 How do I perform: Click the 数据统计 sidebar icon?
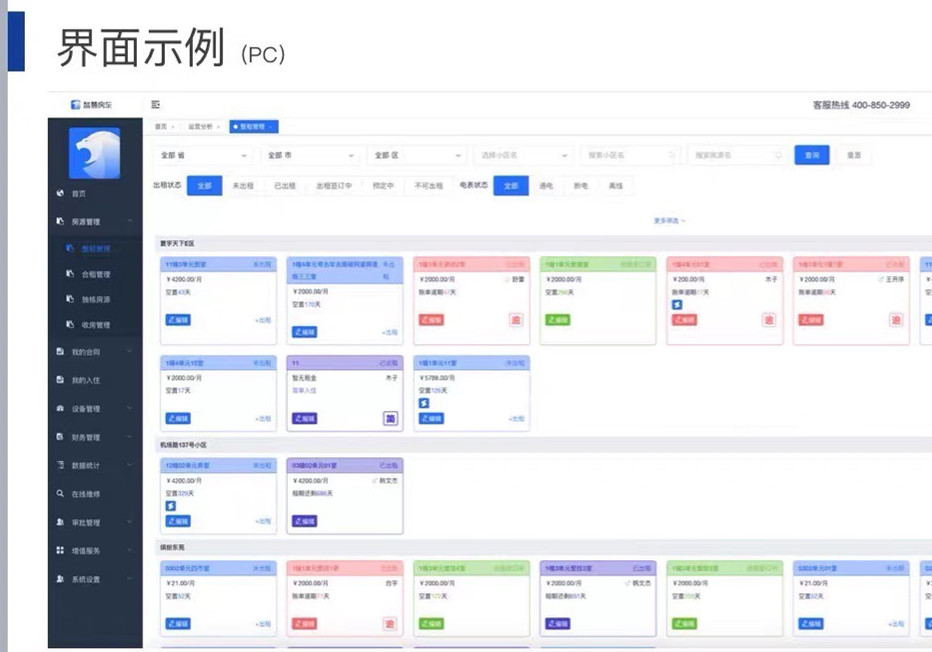[x=60, y=465]
